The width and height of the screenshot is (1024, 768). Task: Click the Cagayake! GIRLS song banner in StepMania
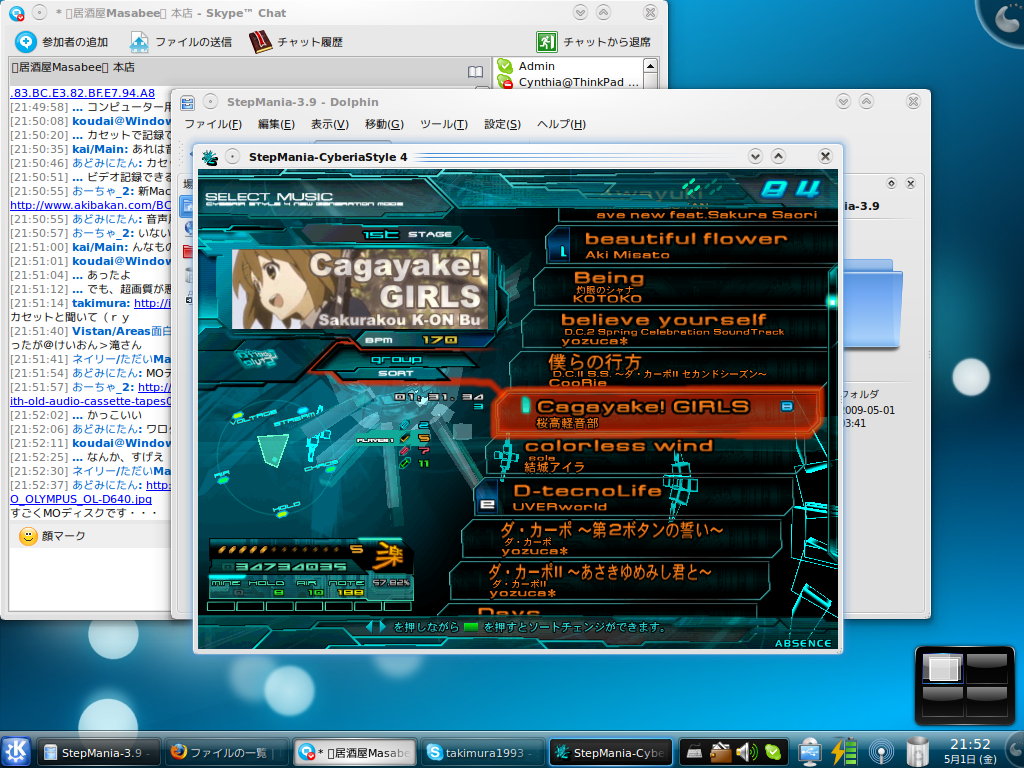360,289
